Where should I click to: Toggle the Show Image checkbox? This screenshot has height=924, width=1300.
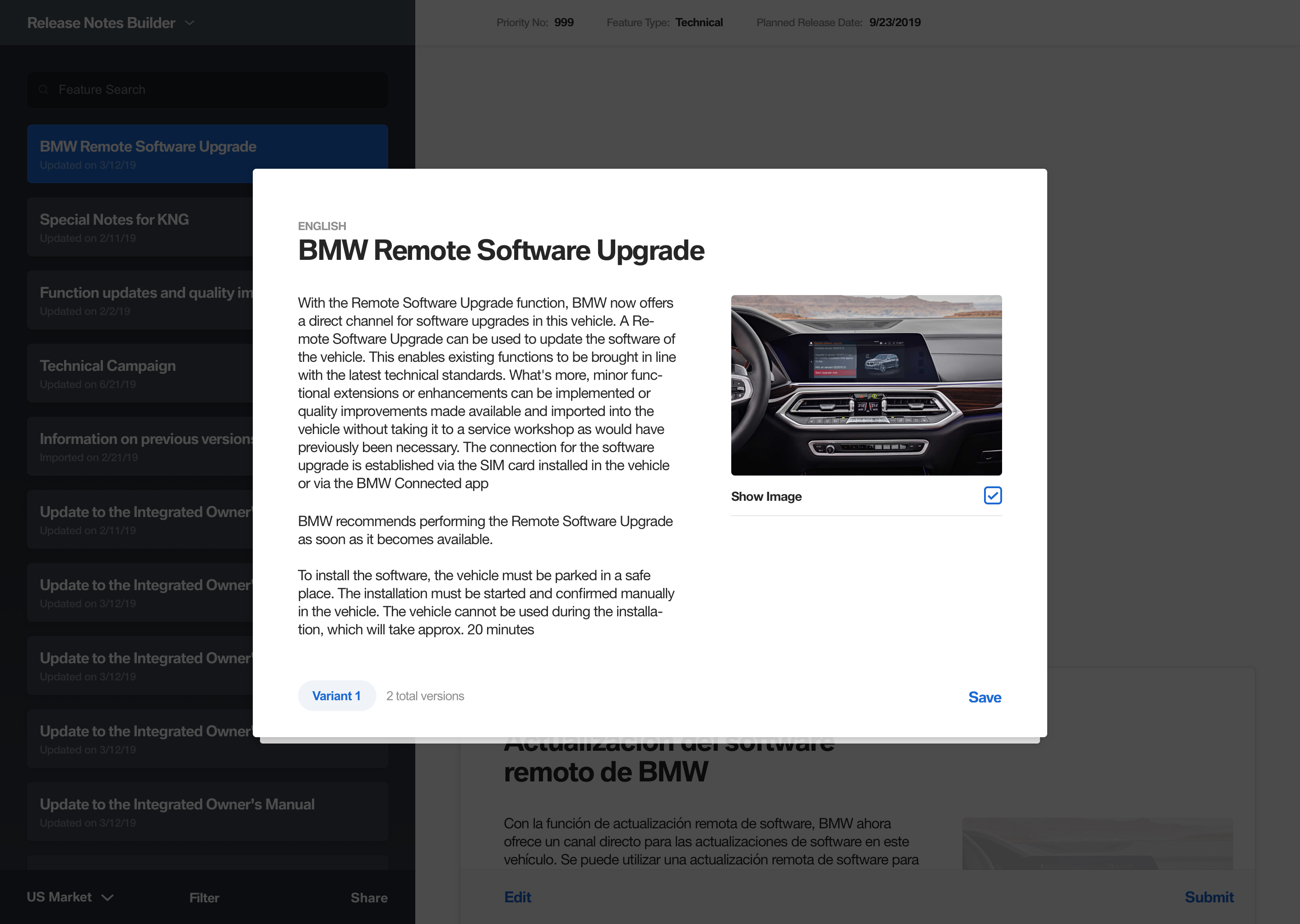coord(993,495)
